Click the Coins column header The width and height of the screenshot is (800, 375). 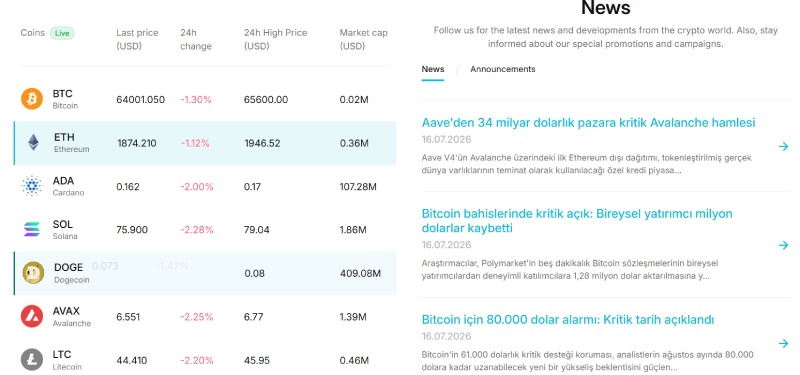[33, 33]
